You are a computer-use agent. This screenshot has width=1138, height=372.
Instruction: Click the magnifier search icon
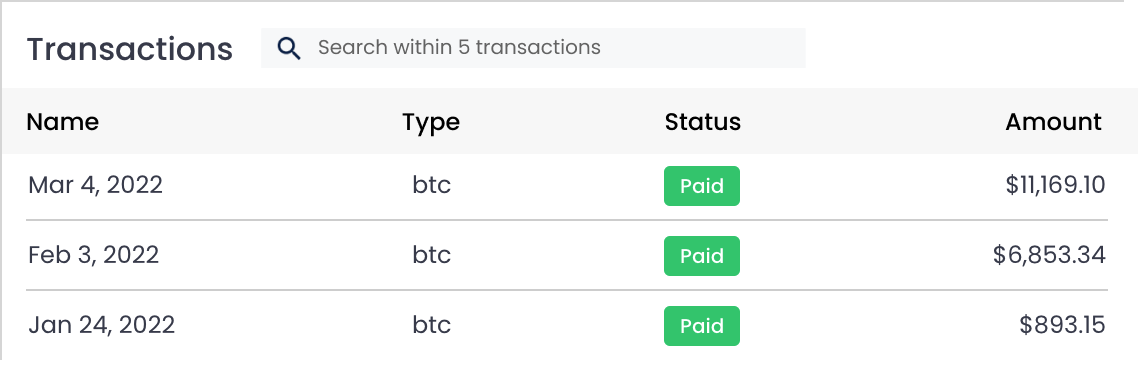point(289,49)
